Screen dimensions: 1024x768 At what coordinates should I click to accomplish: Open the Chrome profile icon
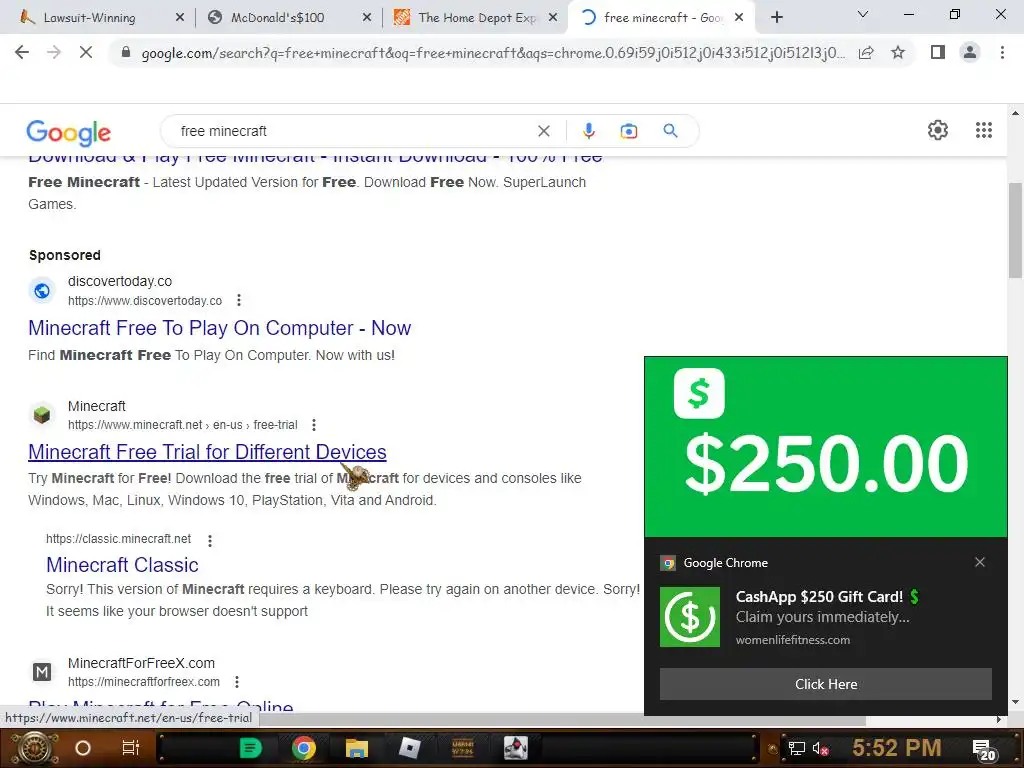pos(970,52)
